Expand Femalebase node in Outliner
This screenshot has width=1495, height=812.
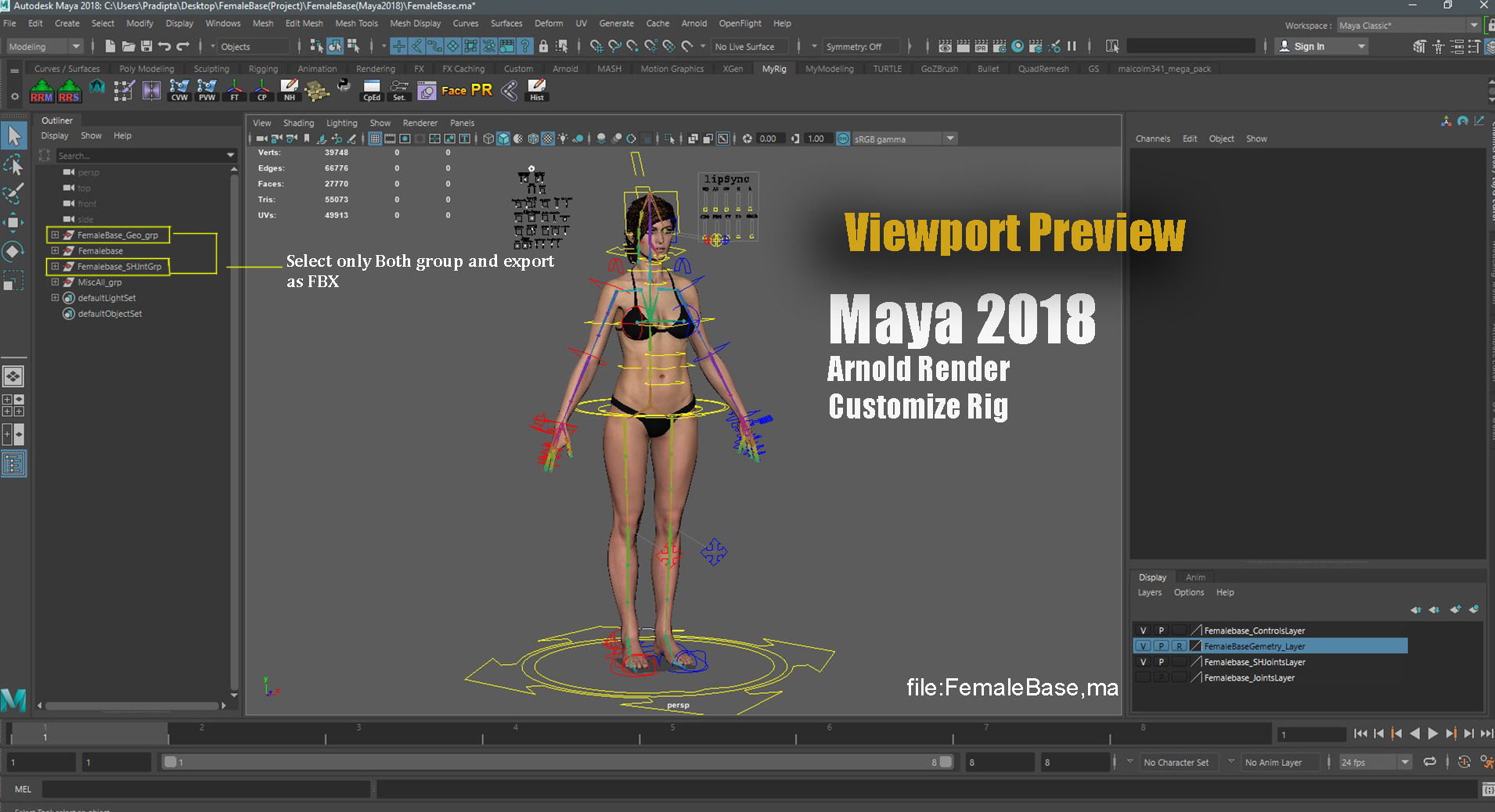coord(55,250)
